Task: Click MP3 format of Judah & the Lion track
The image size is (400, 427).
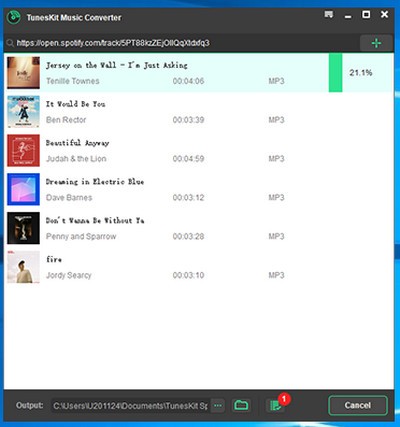Action: [276, 159]
